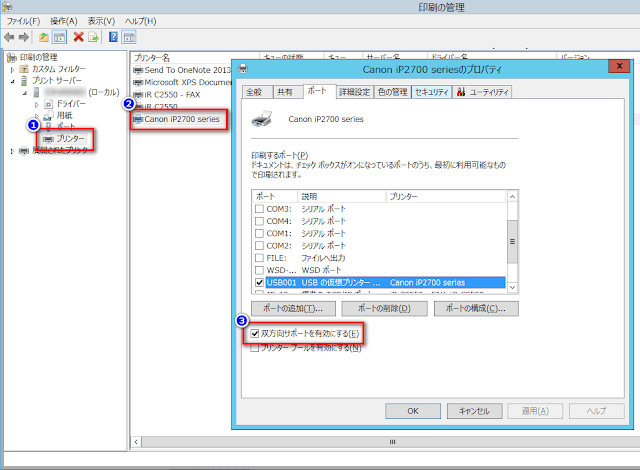The image size is (640, 470).
Task: Check the COM4: port checkbox
Action: click(259, 221)
